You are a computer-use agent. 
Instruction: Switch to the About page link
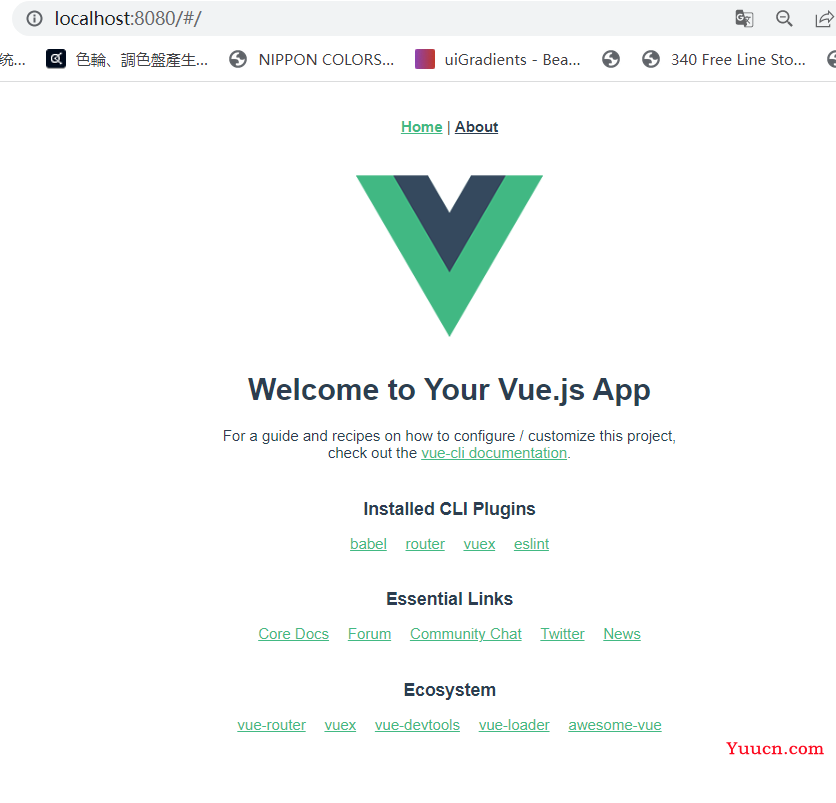[x=477, y=127]
